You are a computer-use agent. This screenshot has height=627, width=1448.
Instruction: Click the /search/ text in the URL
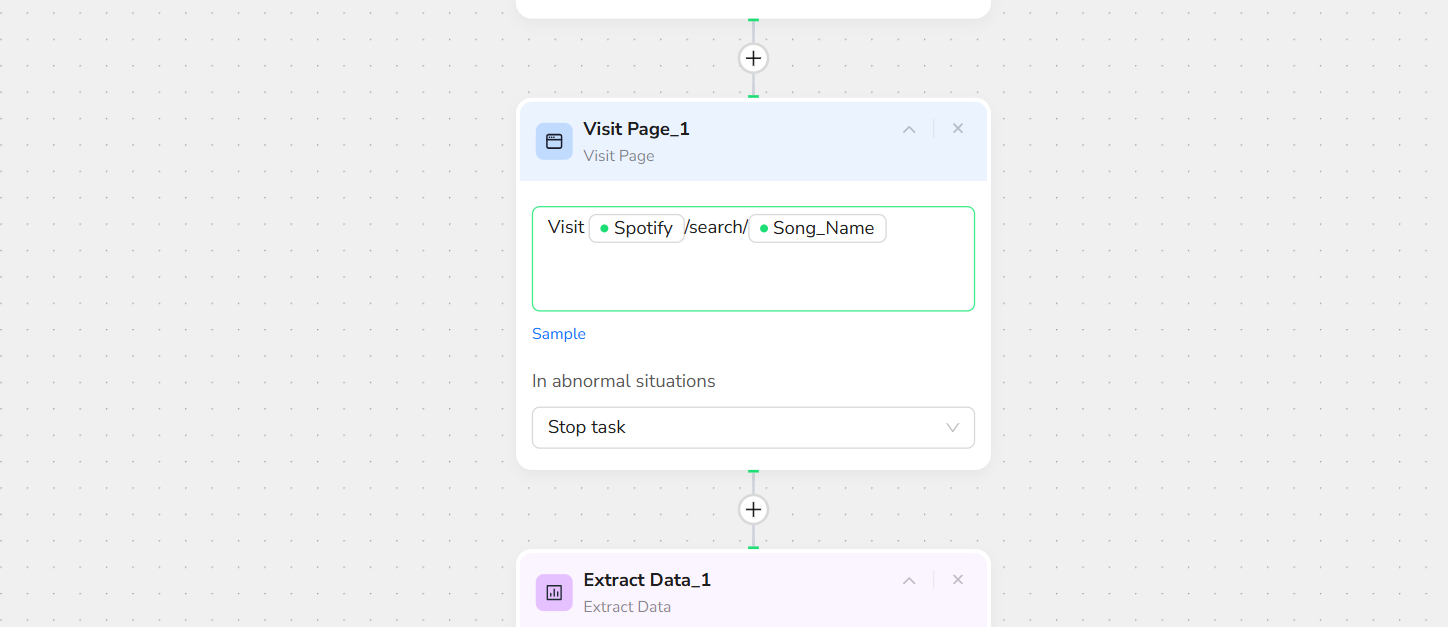click(716, 228)
